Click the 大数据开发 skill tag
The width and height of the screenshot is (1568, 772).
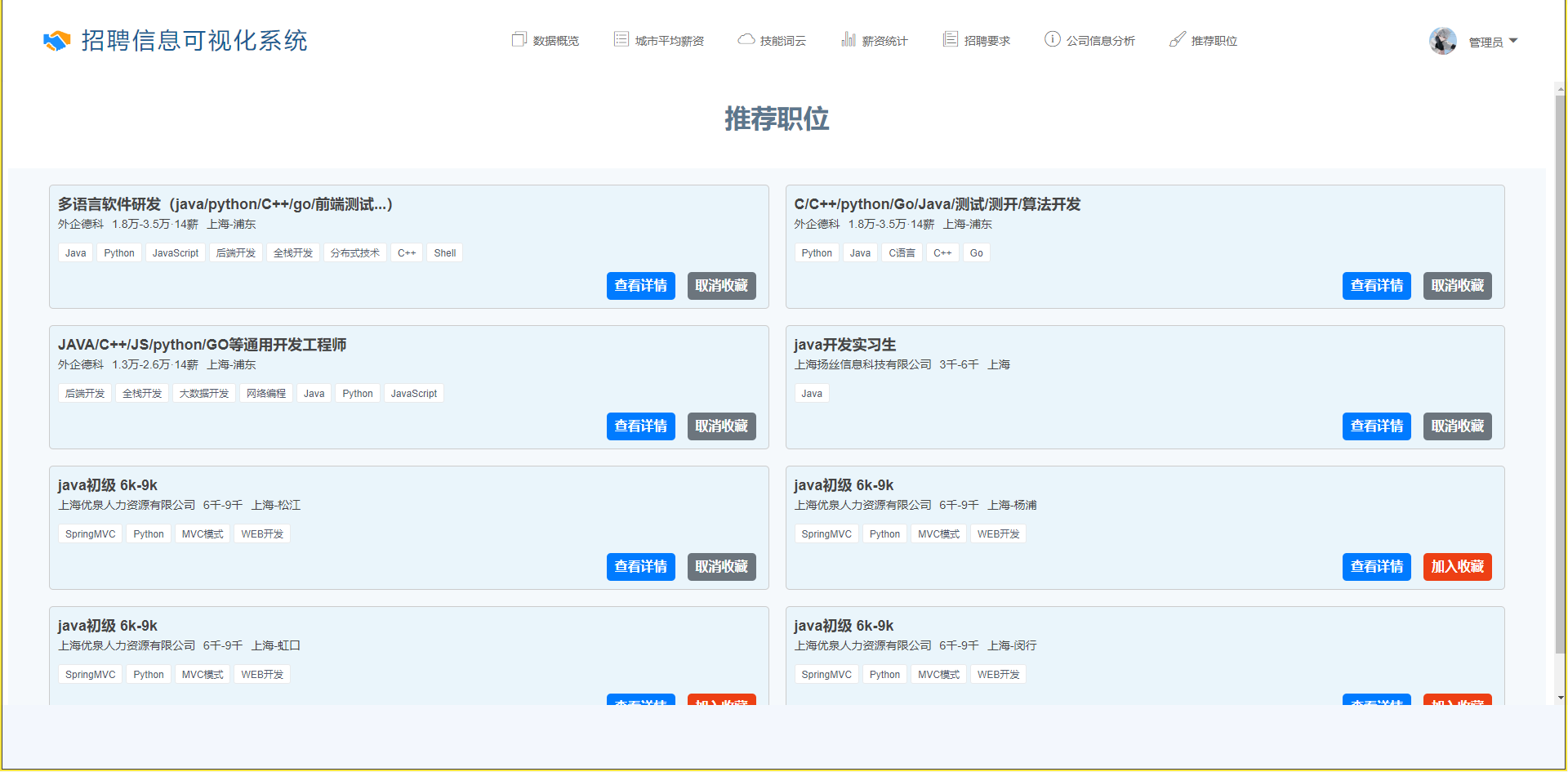tap(204, 394)
